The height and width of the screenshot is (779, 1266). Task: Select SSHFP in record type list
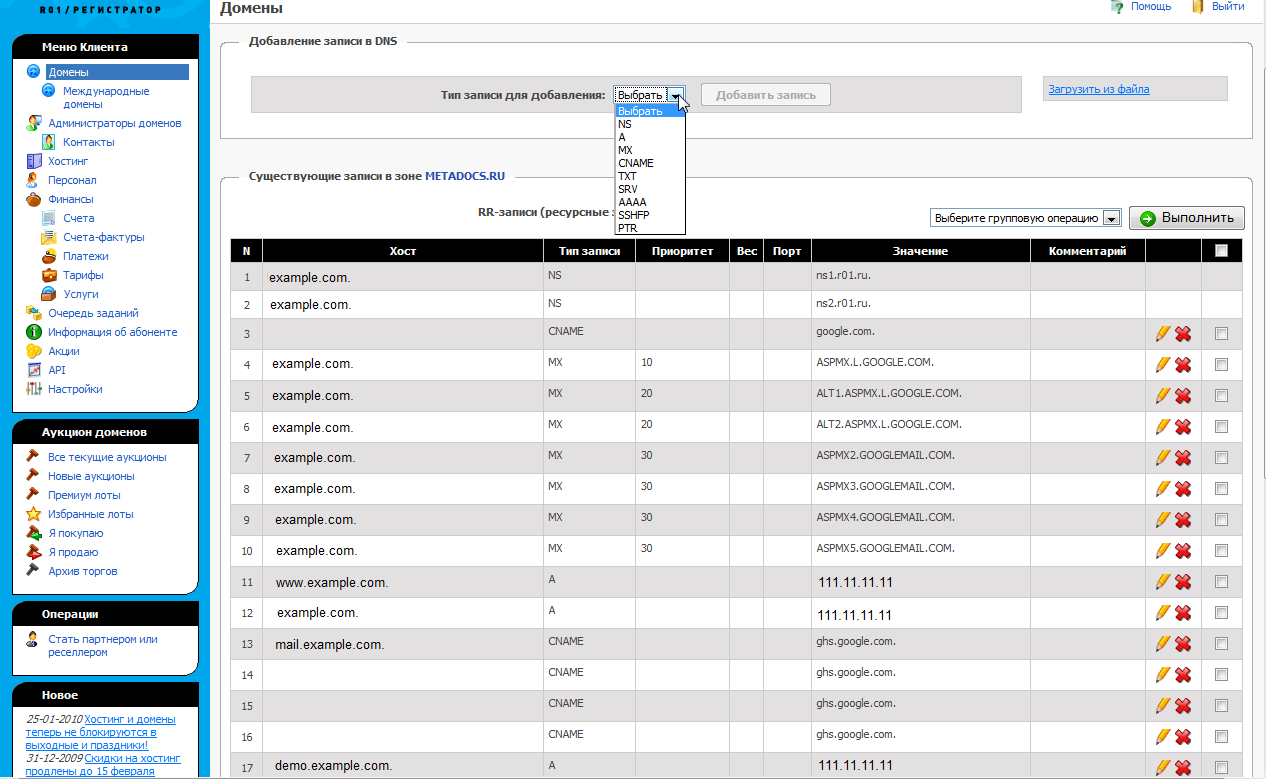(650, 215)
